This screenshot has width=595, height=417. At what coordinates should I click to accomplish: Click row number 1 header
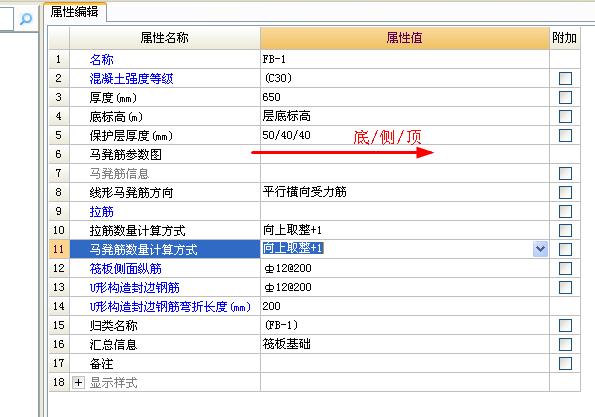pos(59,59)
